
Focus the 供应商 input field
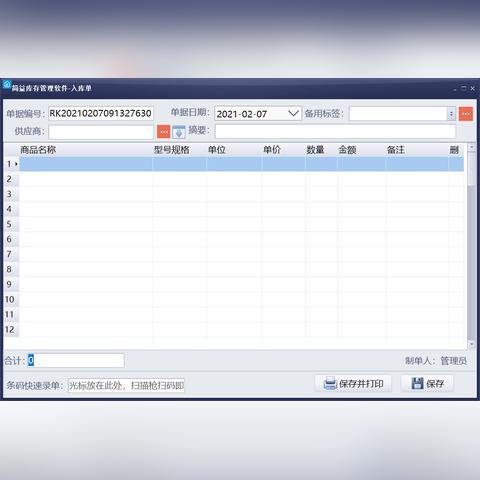[101, 132]
